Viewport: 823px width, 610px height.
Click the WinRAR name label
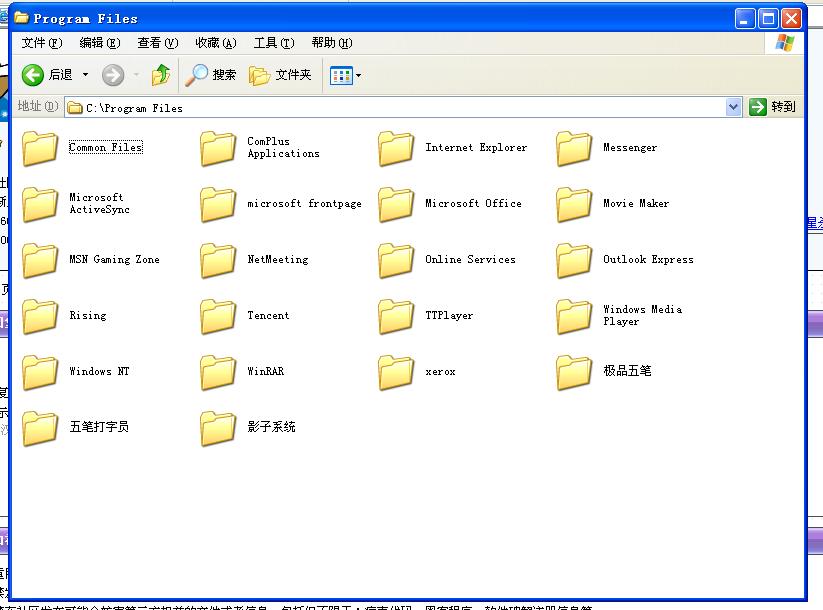point(266,371)
